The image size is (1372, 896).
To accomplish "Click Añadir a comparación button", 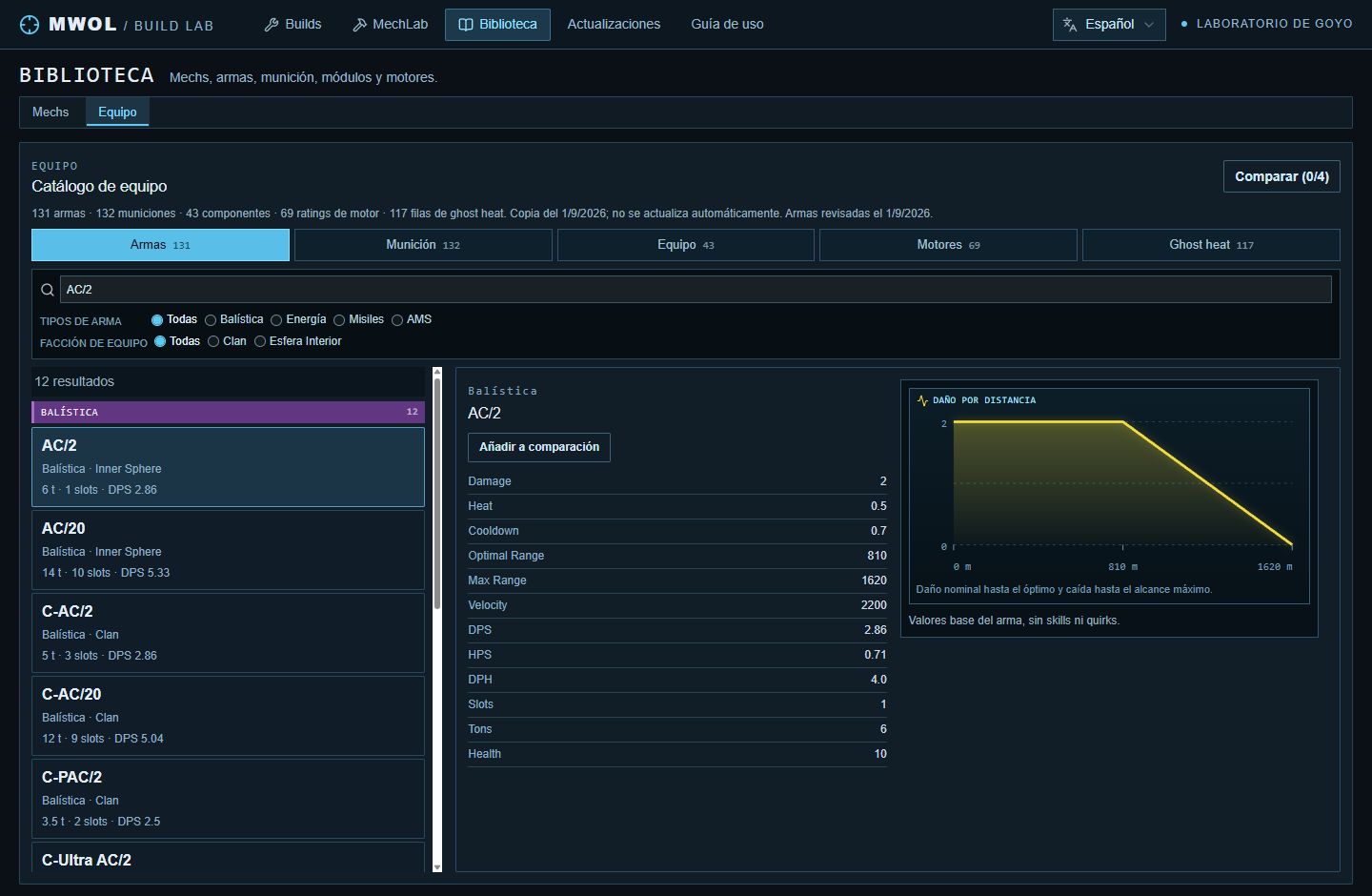I will (x=539, y=447).
